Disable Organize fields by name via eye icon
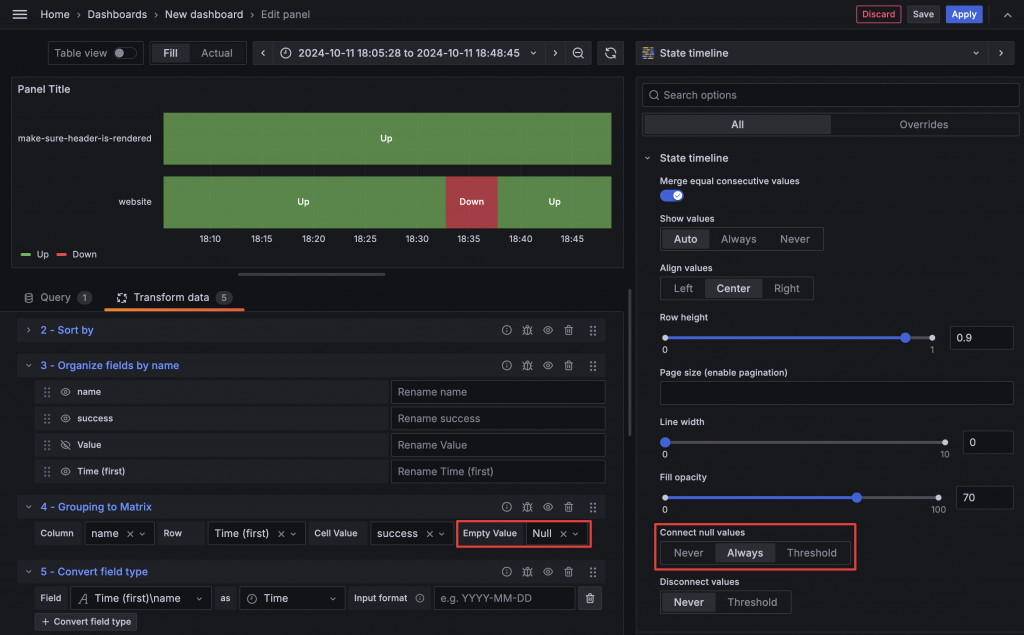Viewport: 1024px width, 635px height. 548,365
